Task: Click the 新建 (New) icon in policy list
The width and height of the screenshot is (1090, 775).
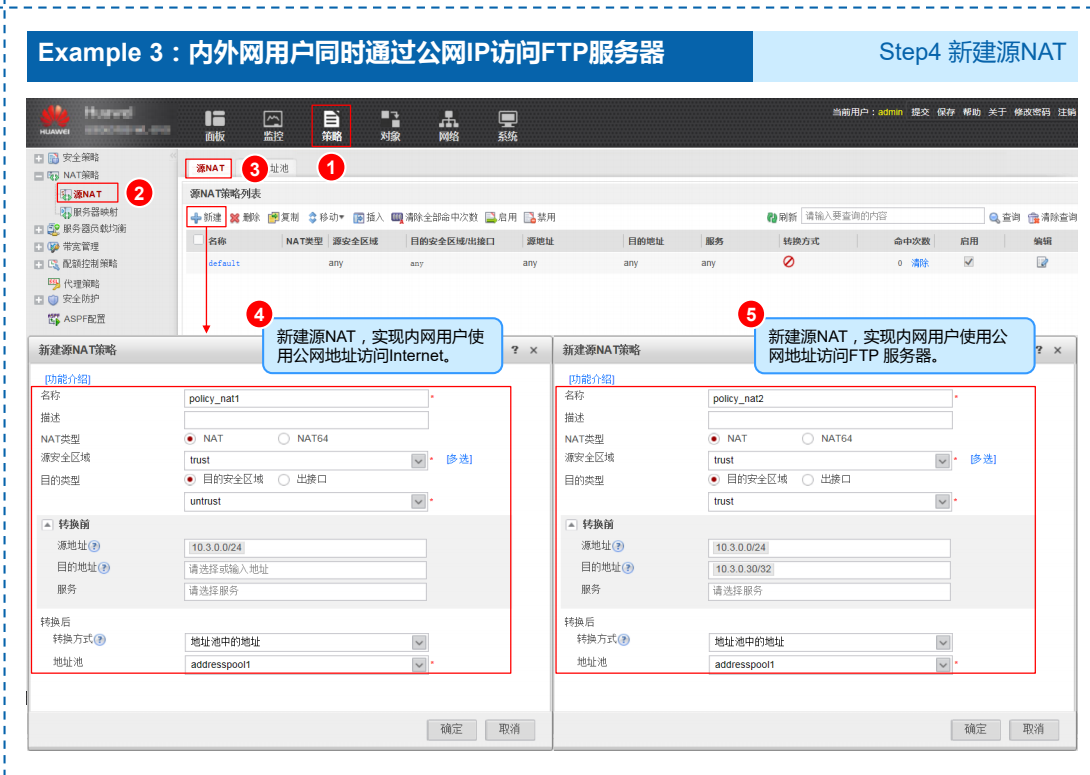Action: point(207,217)
